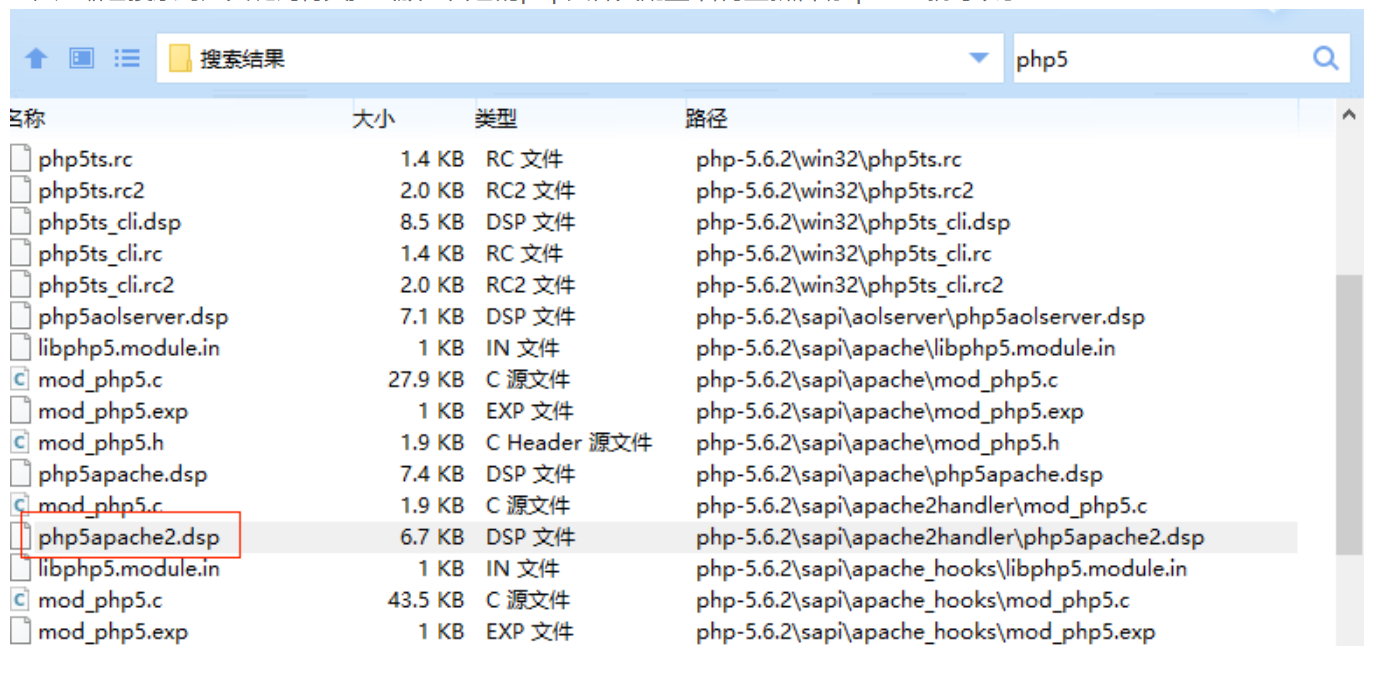1374x682 pixels.
Task: Click the C source icon of 43.5 KB mod_php5.c
Action: coord(21,600)
